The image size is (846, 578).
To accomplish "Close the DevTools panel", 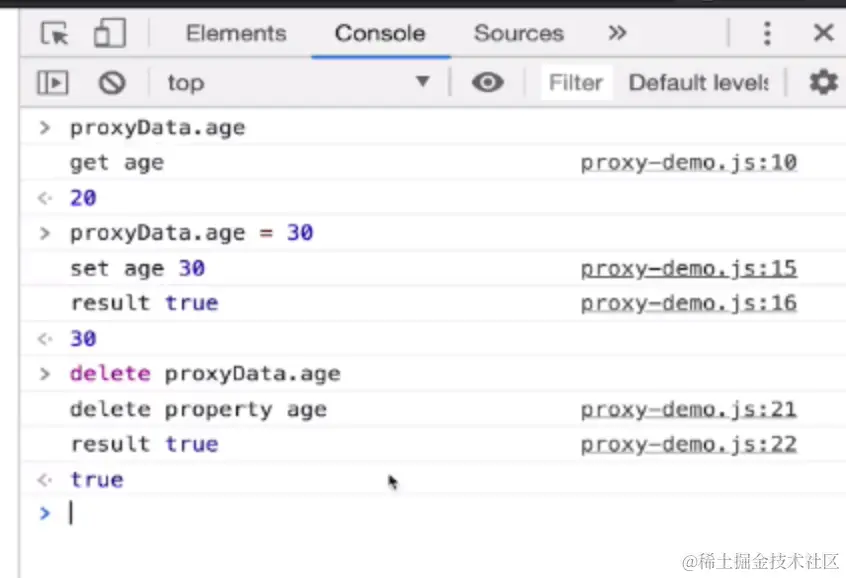I will pos(823,34).
